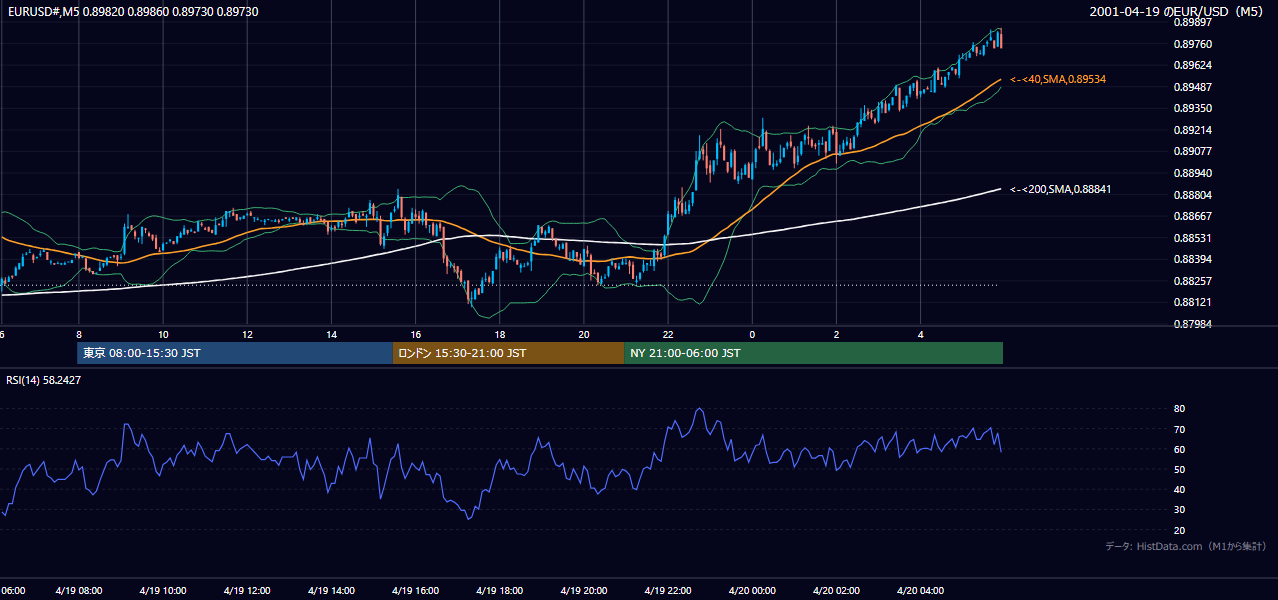Click RSI scale level 80

[x=1179, y=409]
